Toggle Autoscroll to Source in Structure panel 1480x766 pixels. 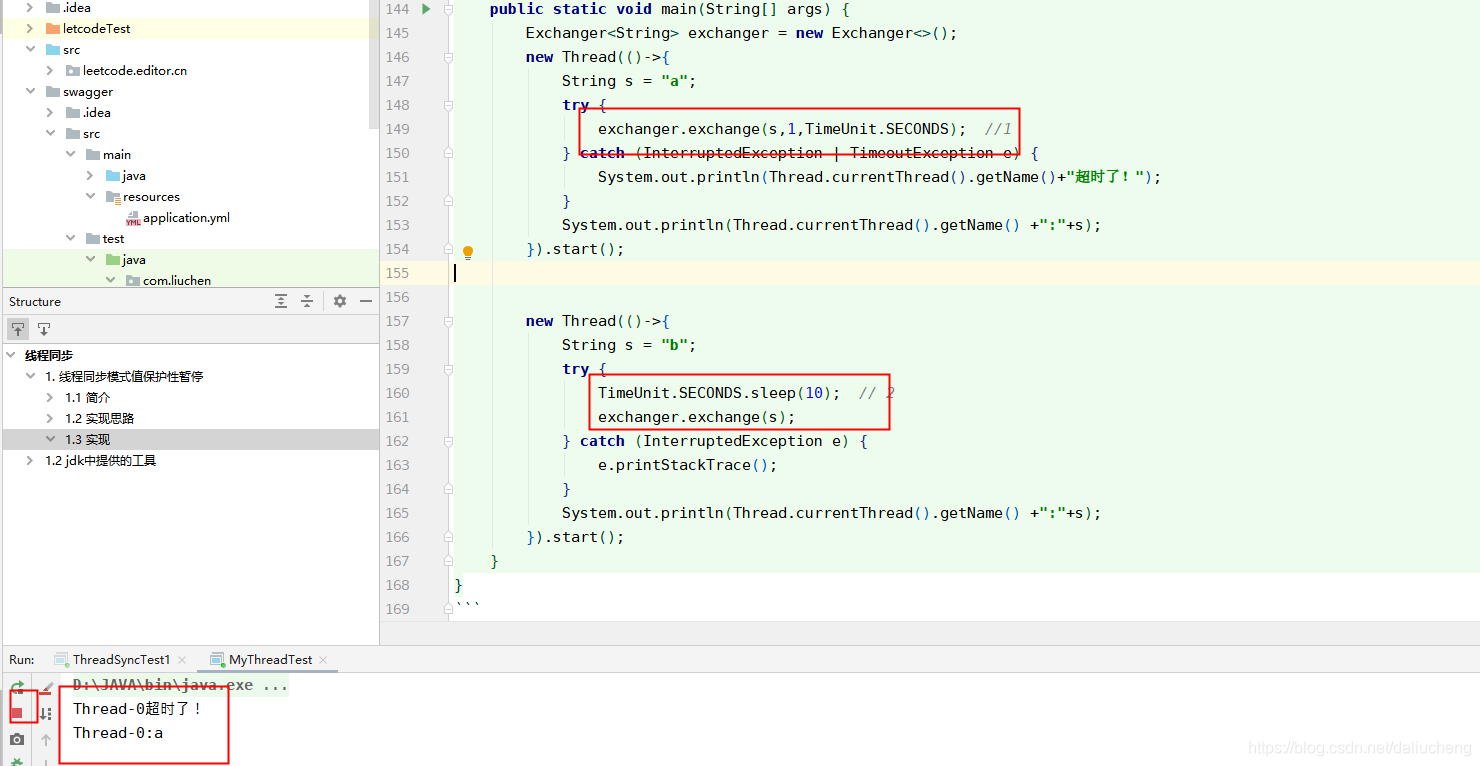(18, 329)
